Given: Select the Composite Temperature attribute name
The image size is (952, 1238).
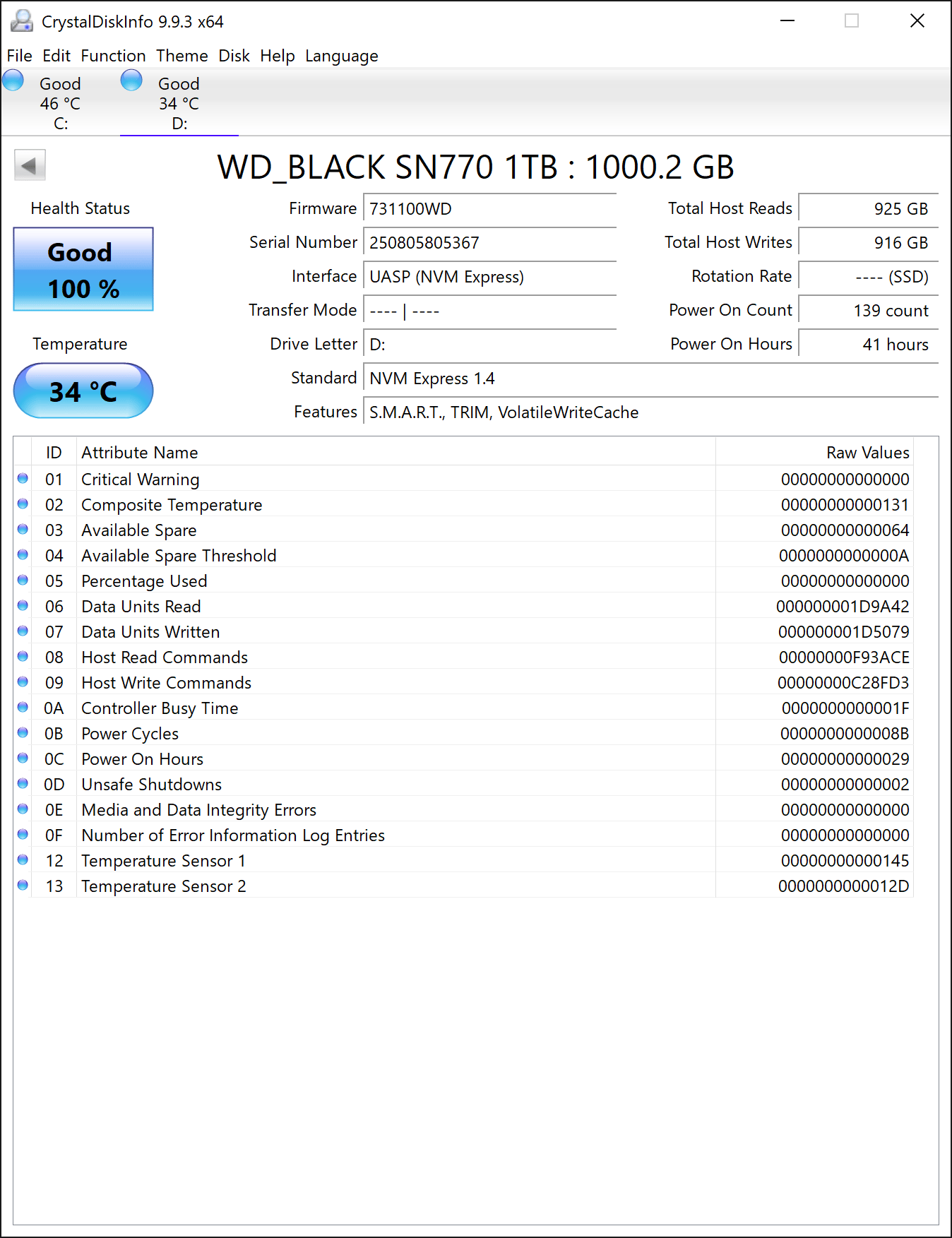Looking at the screenshot, I should [x=172, y=505].
